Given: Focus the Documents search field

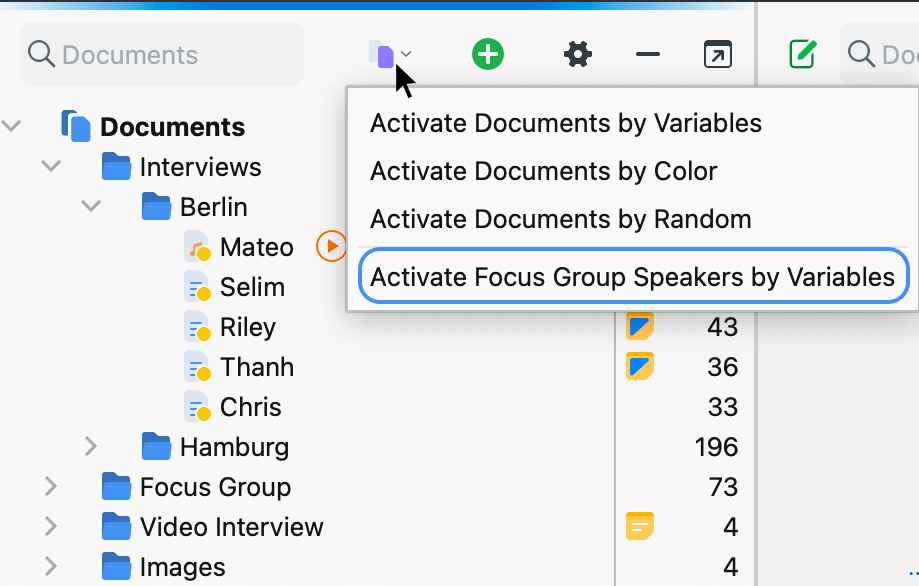Looking at the screenshot, I should [162, 54].
